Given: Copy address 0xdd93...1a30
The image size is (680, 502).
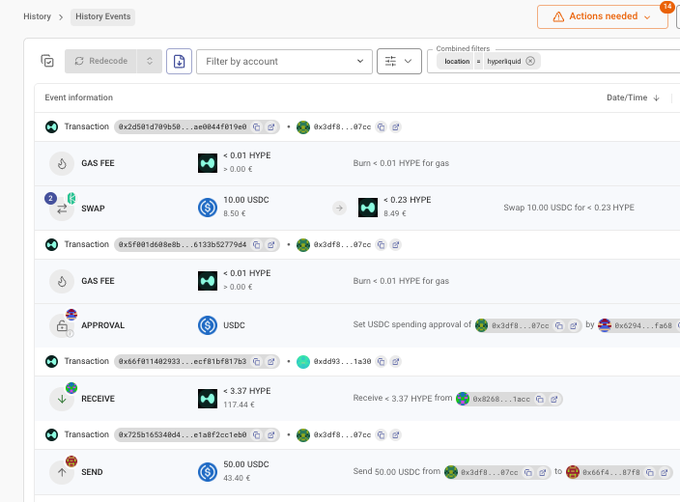Looking at the screenshot, I should tap(381, 362).
